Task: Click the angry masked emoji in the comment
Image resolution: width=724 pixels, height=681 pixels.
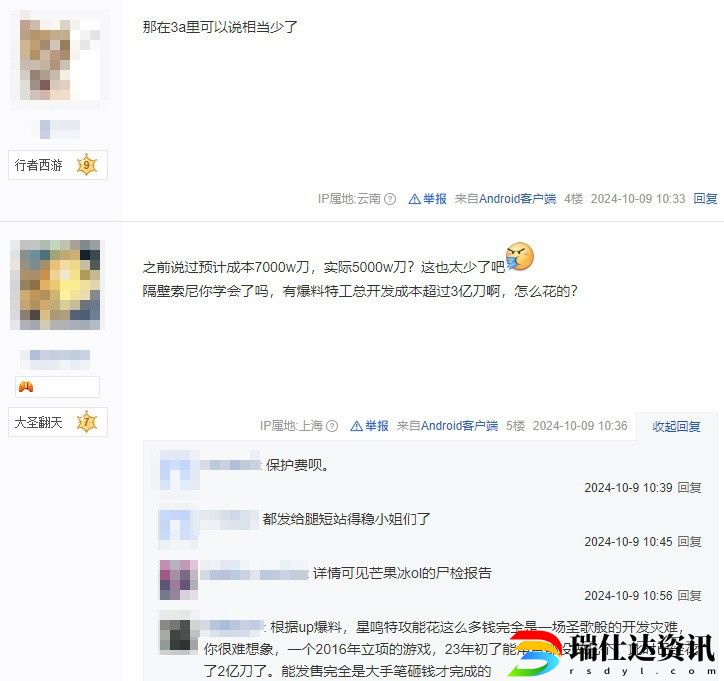Action: pyautogui.click(x=520, y=256)
